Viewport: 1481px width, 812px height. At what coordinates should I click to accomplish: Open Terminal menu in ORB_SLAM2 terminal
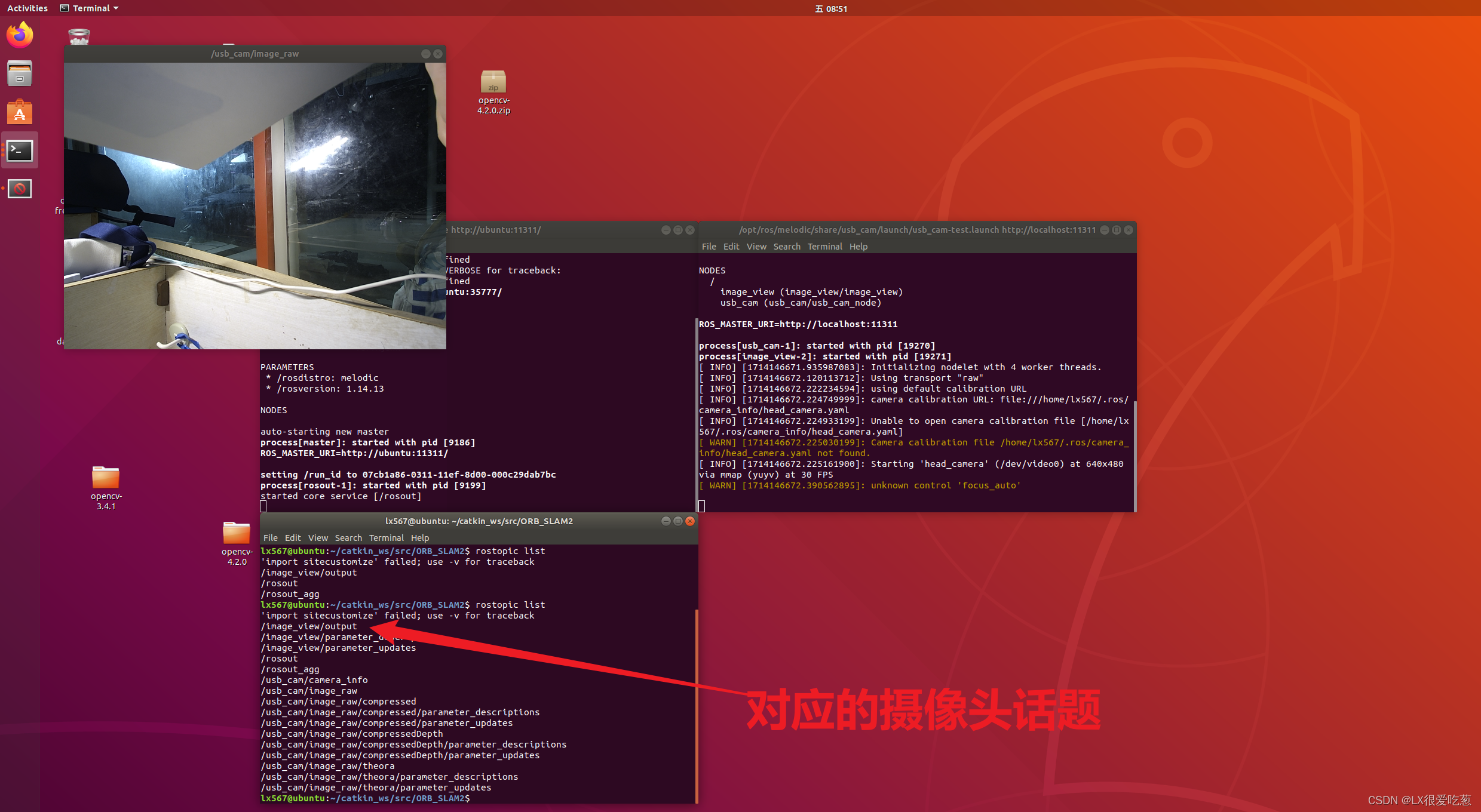[x=386, y=538]
